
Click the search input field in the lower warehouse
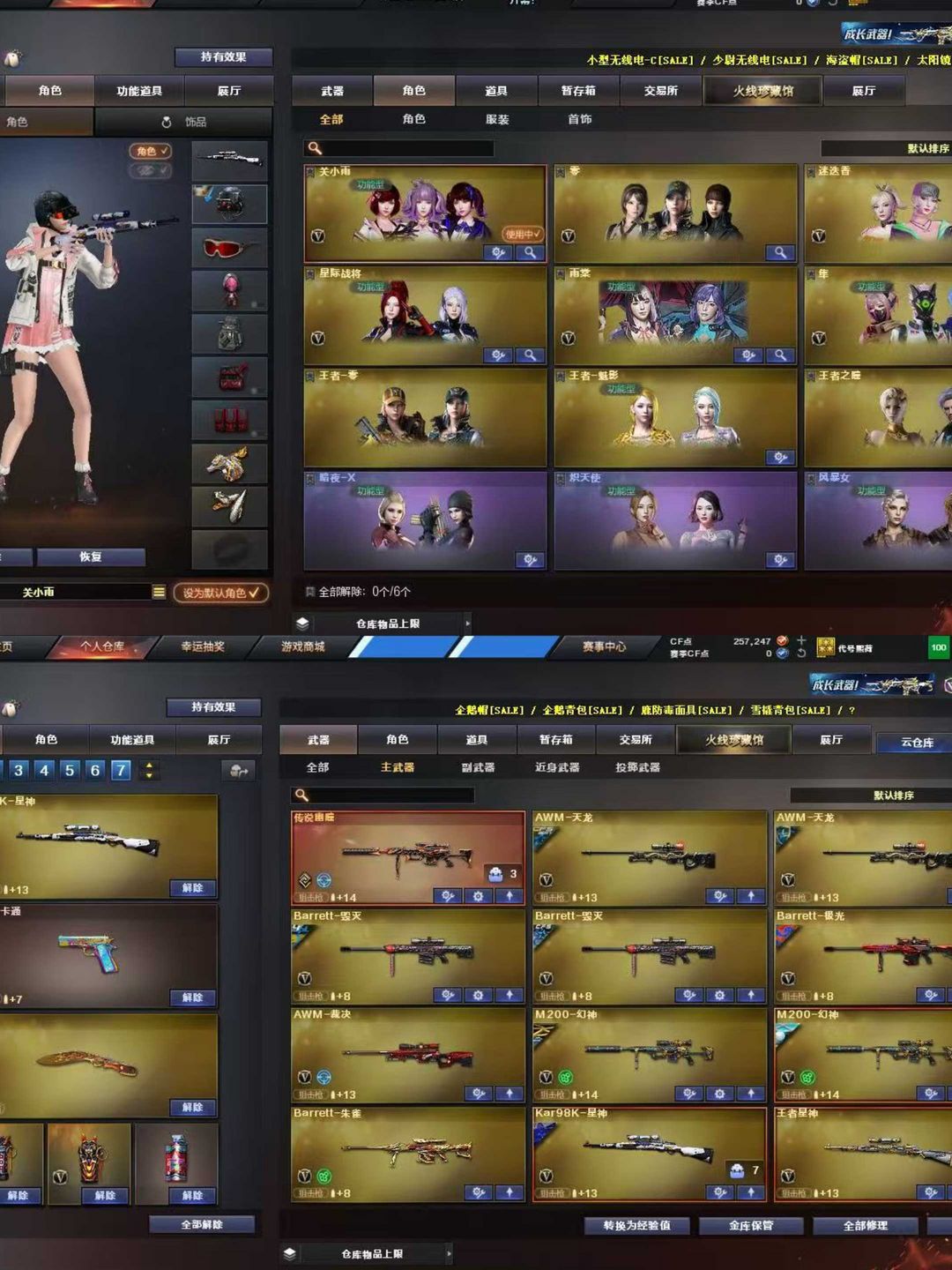383,795
